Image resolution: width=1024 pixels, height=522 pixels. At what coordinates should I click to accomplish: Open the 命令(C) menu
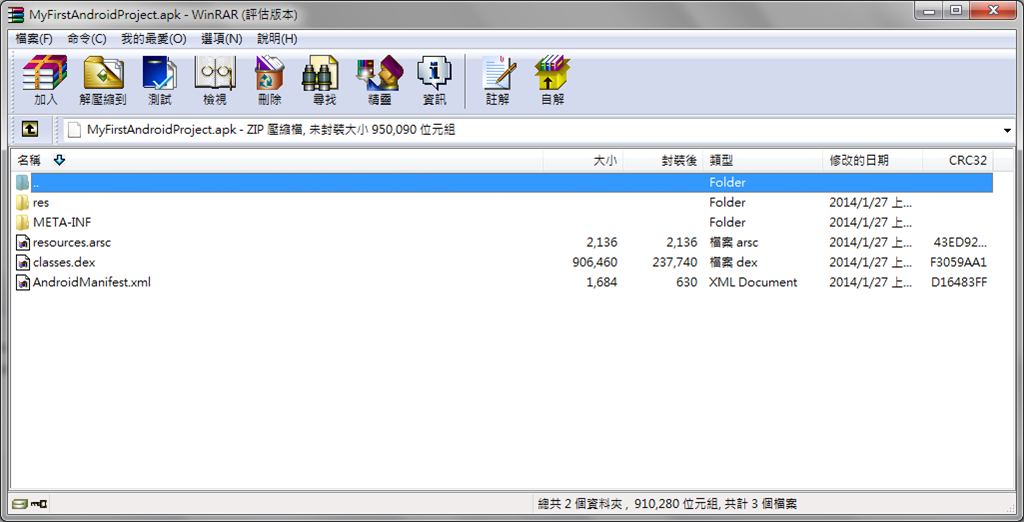click(87, 39)
